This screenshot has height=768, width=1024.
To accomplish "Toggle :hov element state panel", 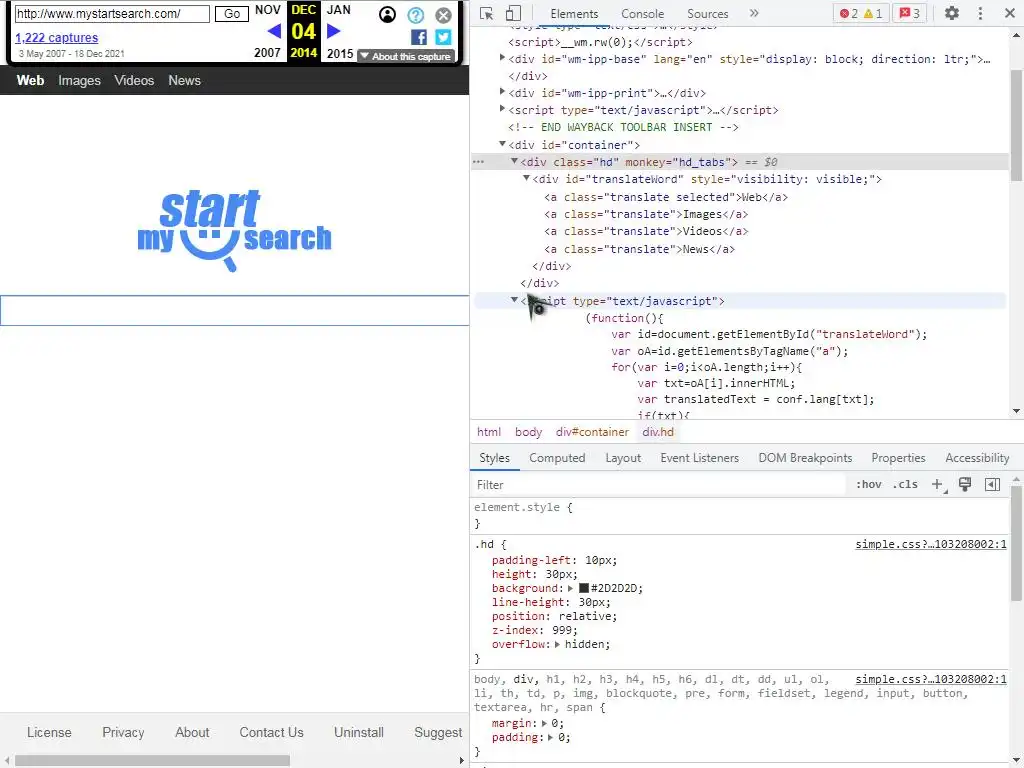I will (x=869, y=484).
